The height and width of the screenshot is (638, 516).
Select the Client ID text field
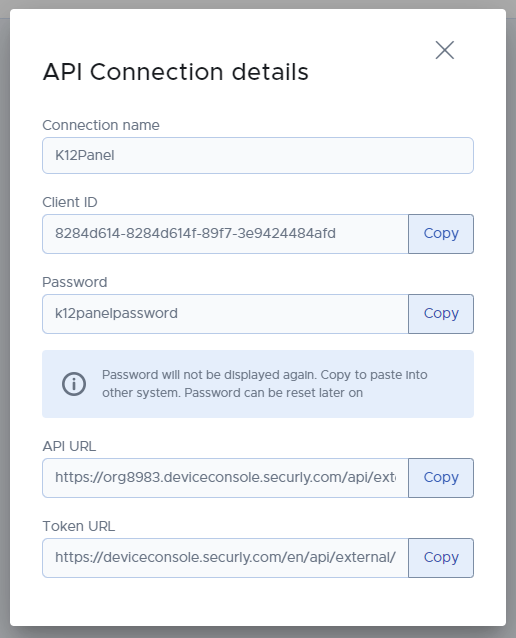coord(225,234)
